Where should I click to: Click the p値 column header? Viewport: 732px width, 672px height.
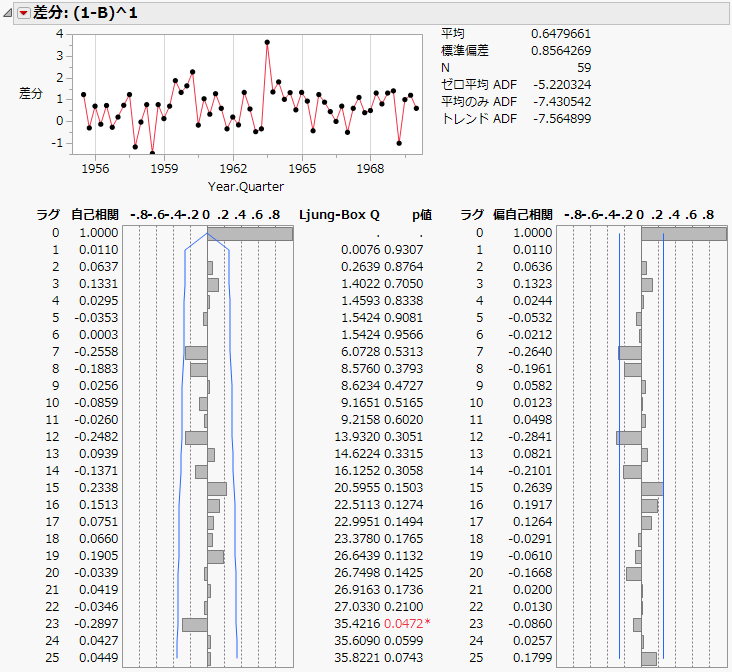[423, 214]
